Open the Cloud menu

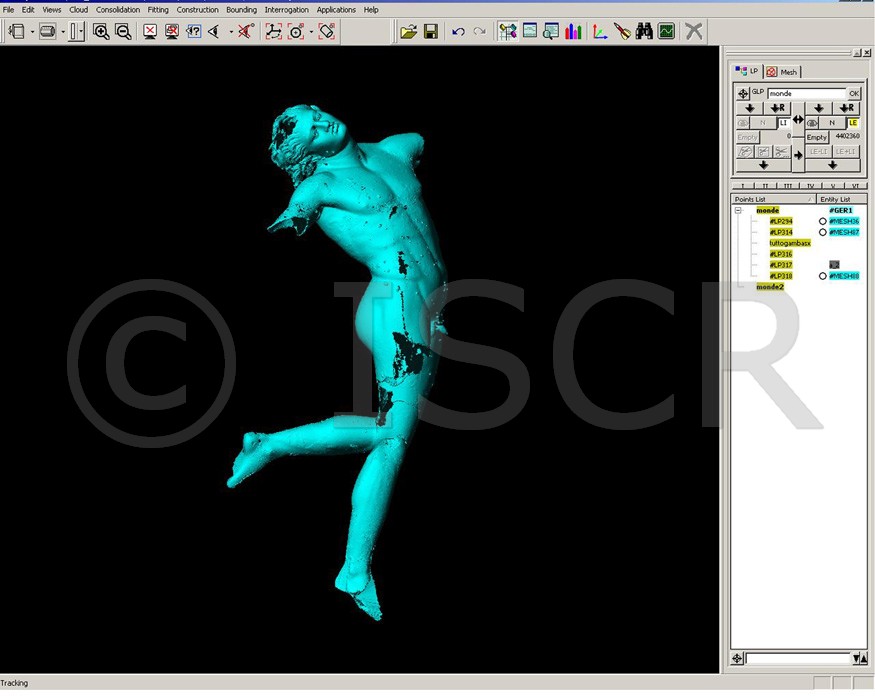(x=79, y=9)
